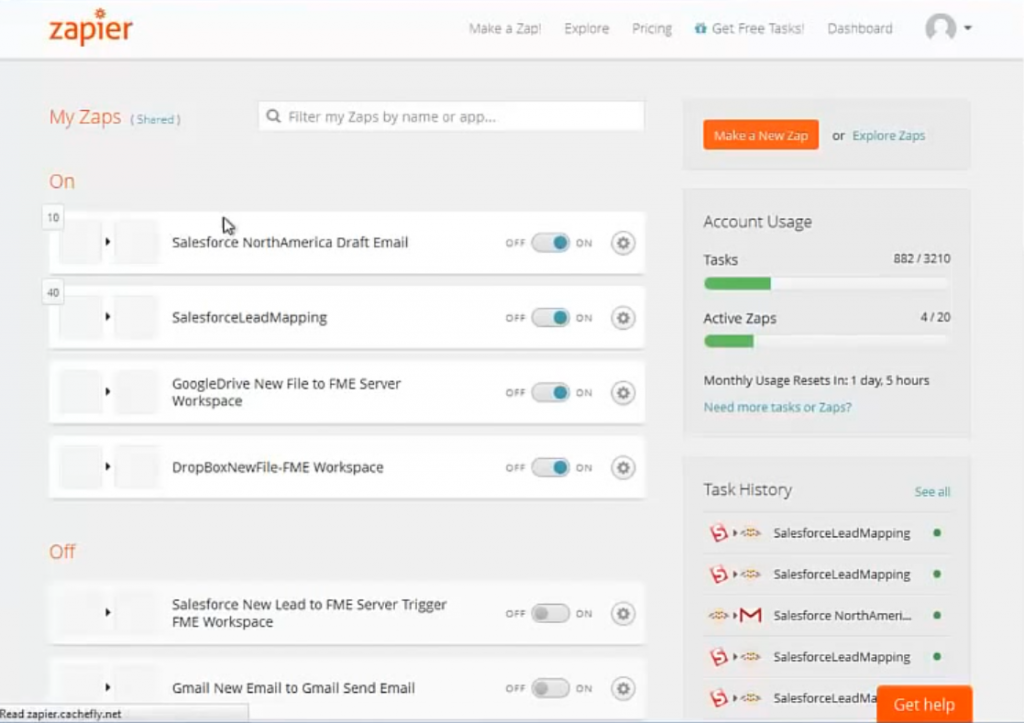Focus the Filter my Zaps search field
Screen dimensions: 1024x723
click(x=451, y=116)
